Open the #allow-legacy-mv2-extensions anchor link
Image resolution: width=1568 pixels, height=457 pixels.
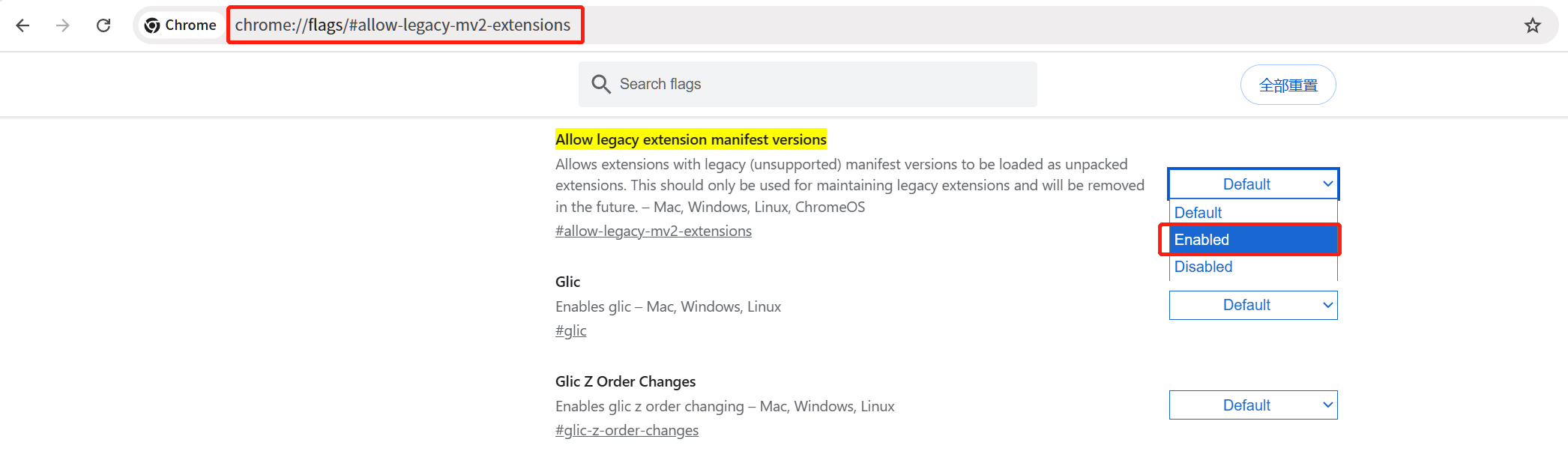[x=653, y=231]
